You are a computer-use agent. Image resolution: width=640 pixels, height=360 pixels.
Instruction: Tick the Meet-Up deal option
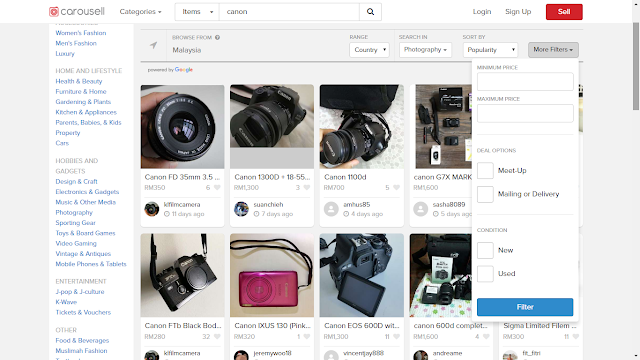pos(485,171)
